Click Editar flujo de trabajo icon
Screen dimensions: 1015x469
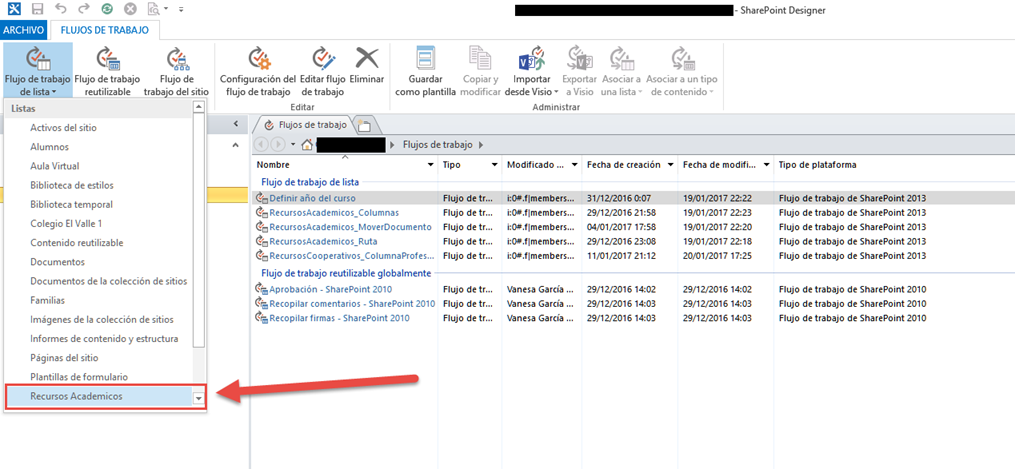[322, 58]
